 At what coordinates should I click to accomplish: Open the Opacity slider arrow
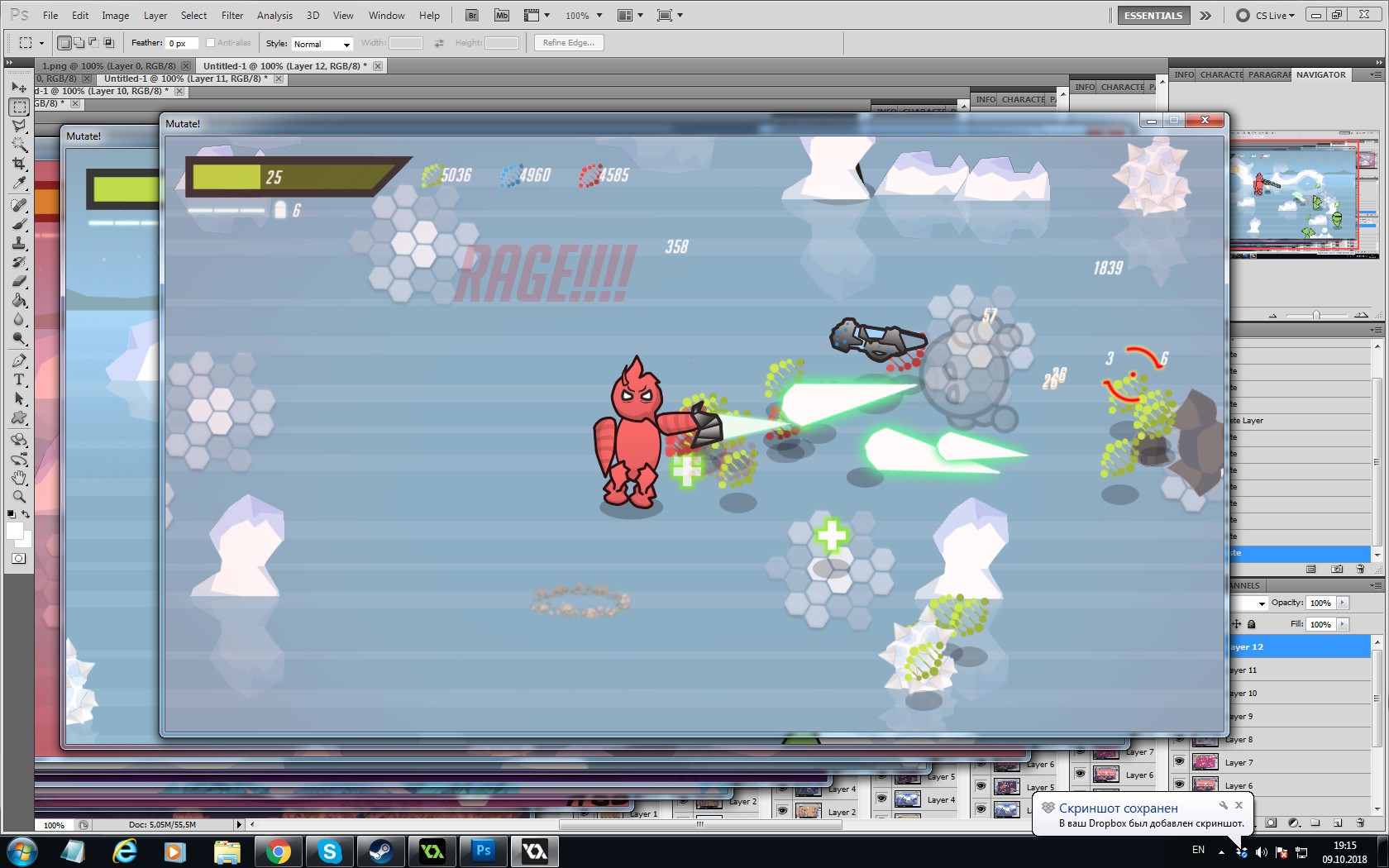(x=1343, y=603)
